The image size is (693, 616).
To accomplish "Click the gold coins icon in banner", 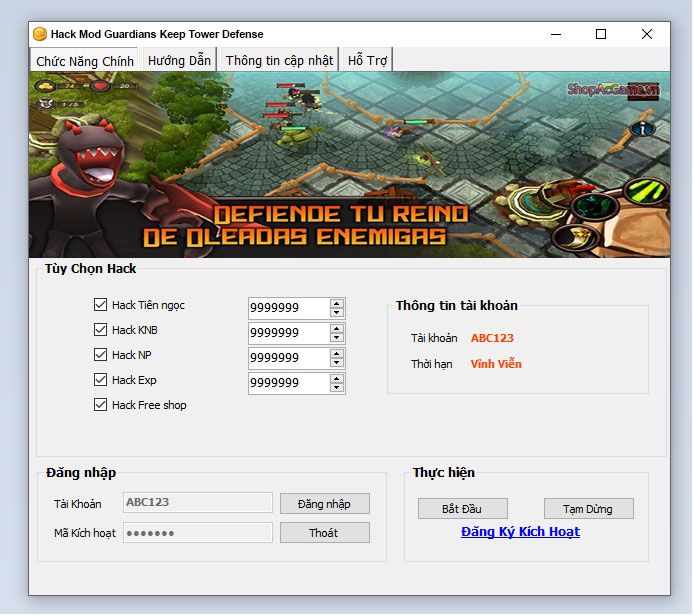I will [46, 86].
